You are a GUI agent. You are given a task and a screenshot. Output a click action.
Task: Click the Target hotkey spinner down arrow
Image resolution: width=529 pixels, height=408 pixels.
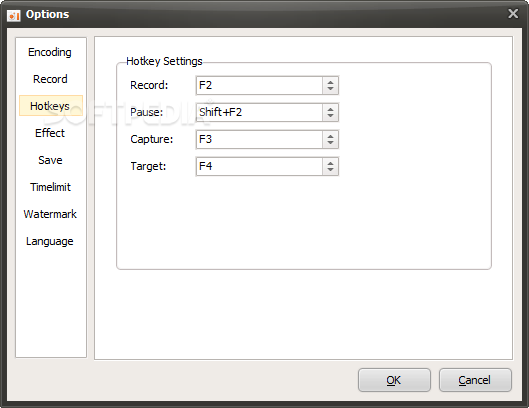(x=330, y=170)
